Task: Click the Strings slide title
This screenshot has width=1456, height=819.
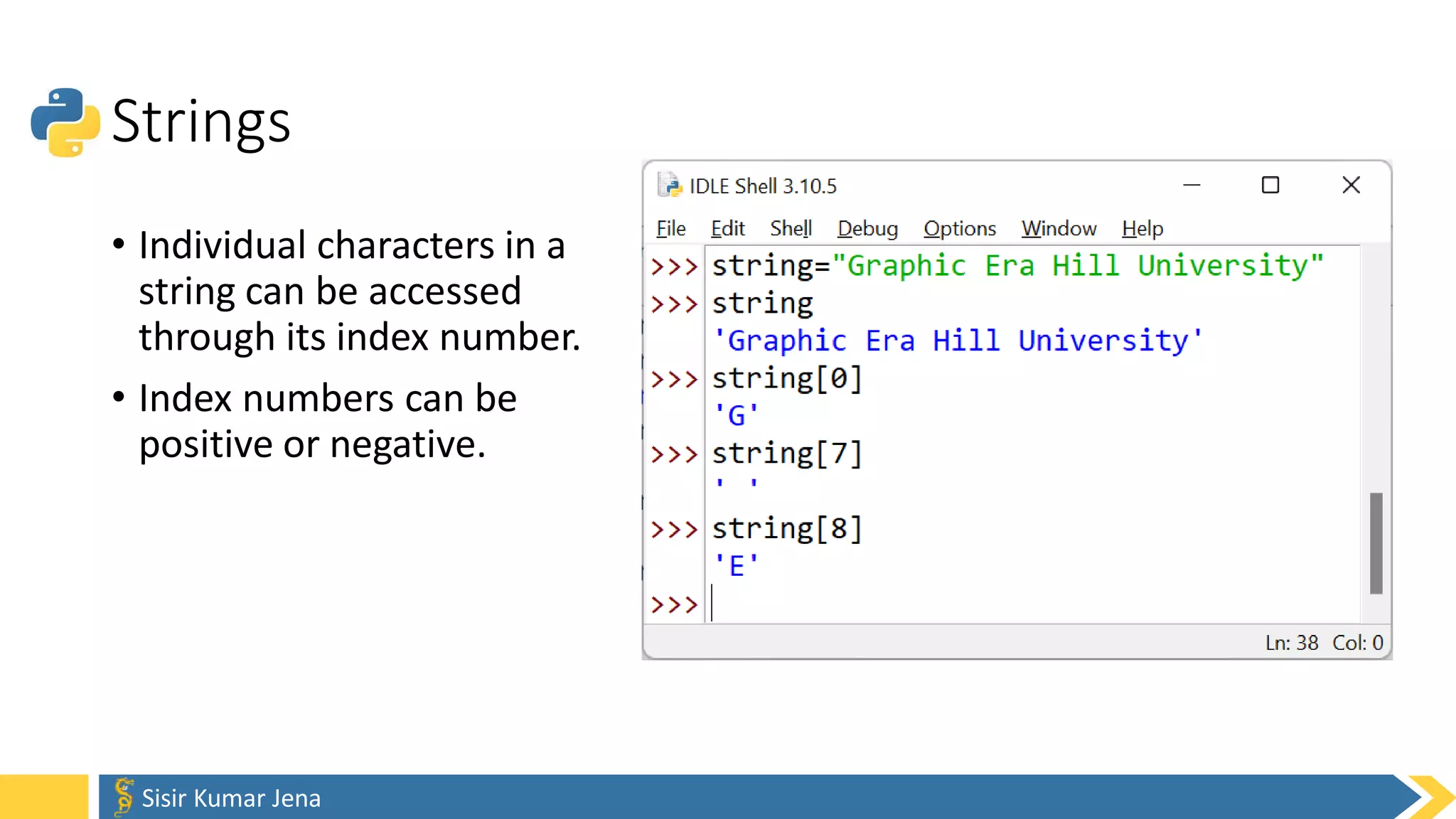Action: (x=201, y=122)
